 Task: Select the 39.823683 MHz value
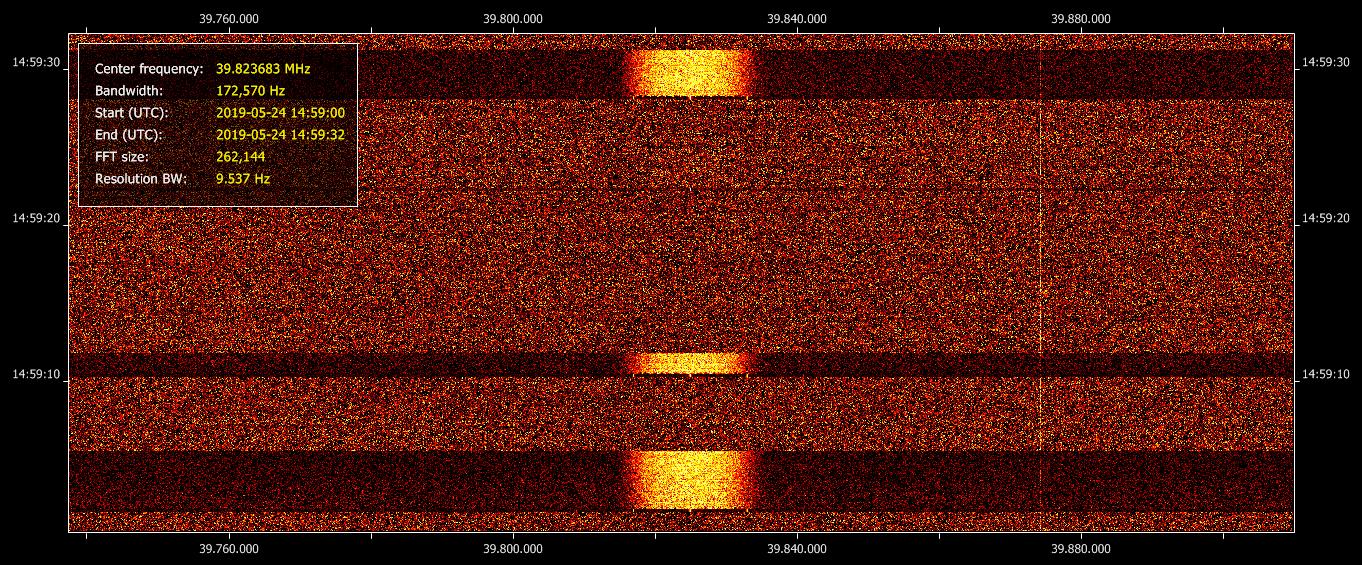pos(263,69)
